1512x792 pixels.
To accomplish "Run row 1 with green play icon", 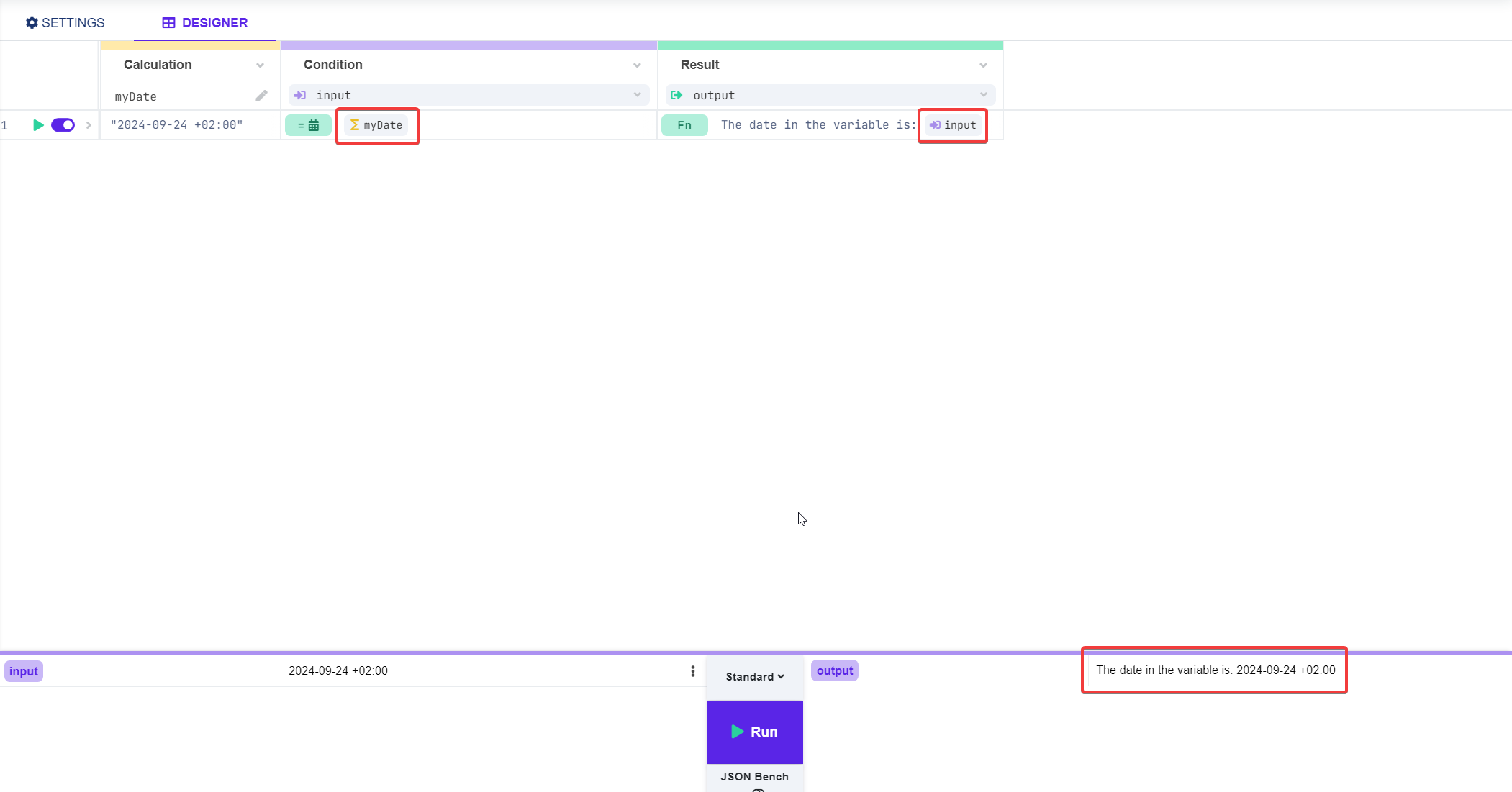I will (38, 125).
